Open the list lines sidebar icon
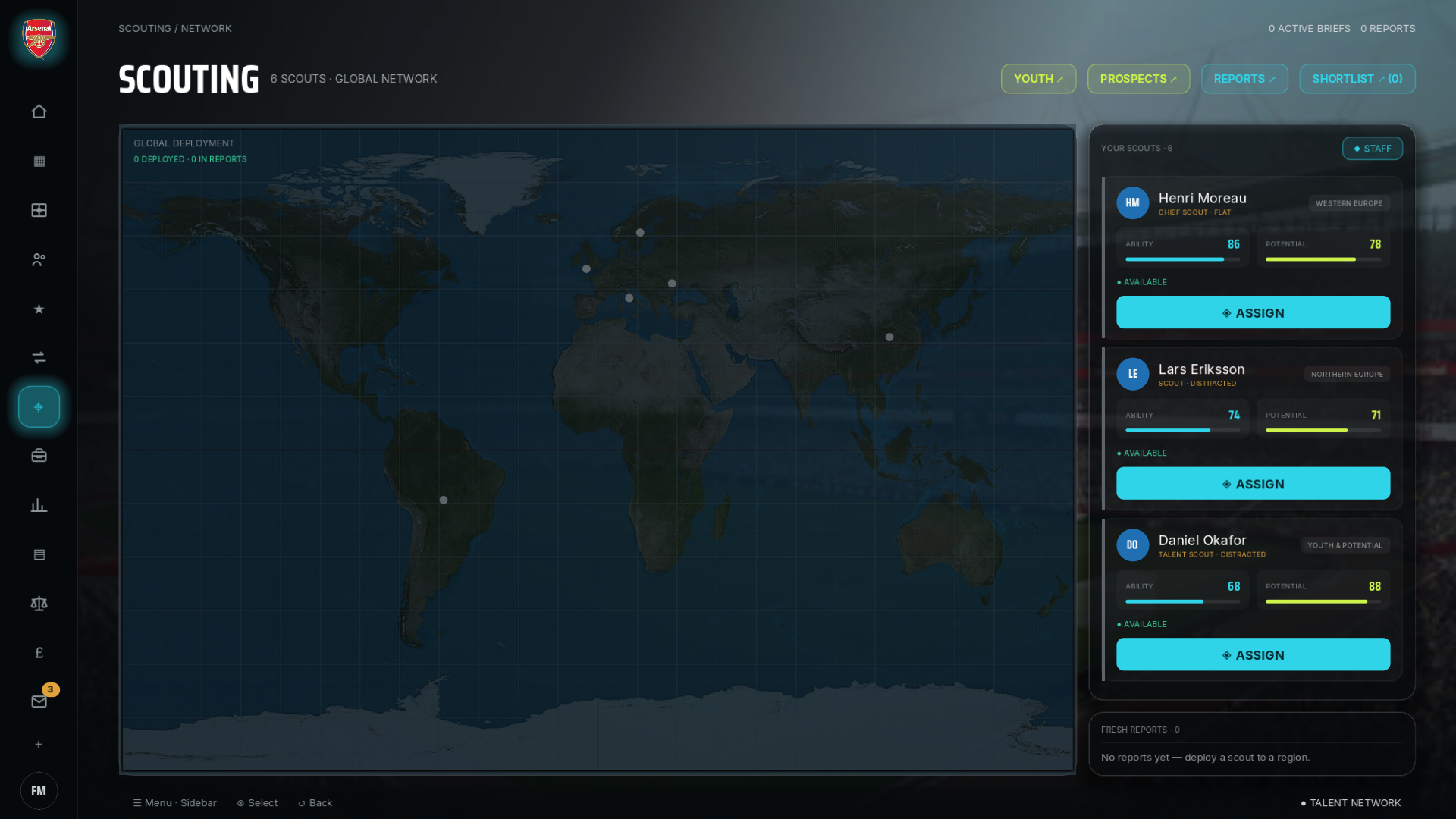 [39, 554]
